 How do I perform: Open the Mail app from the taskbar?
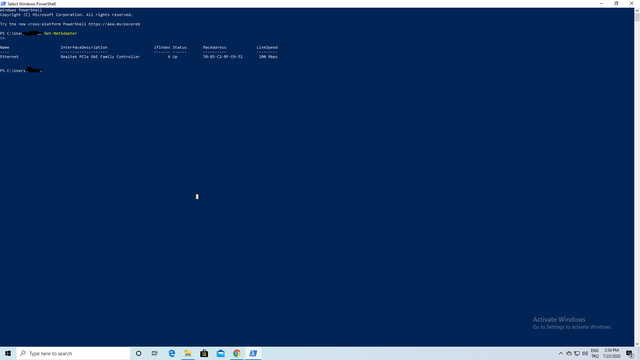click(220, 353)
